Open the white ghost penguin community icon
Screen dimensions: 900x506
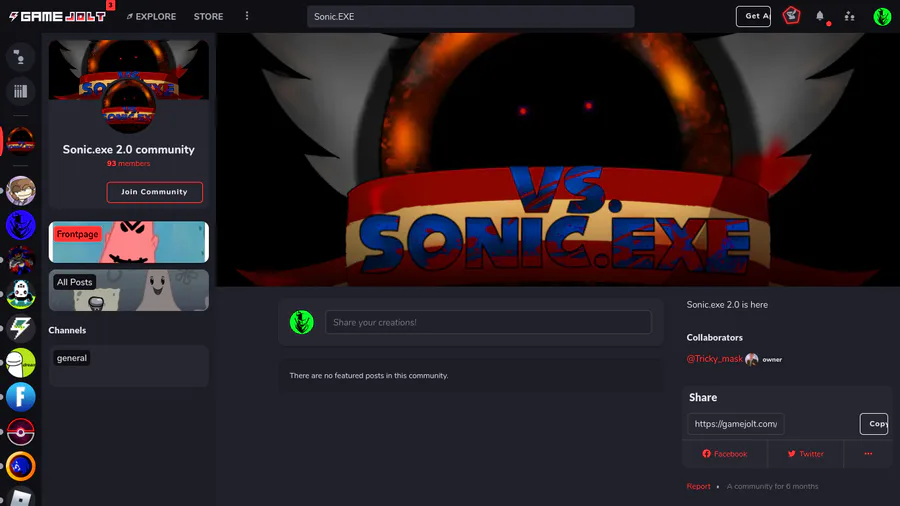pos(21,294)
